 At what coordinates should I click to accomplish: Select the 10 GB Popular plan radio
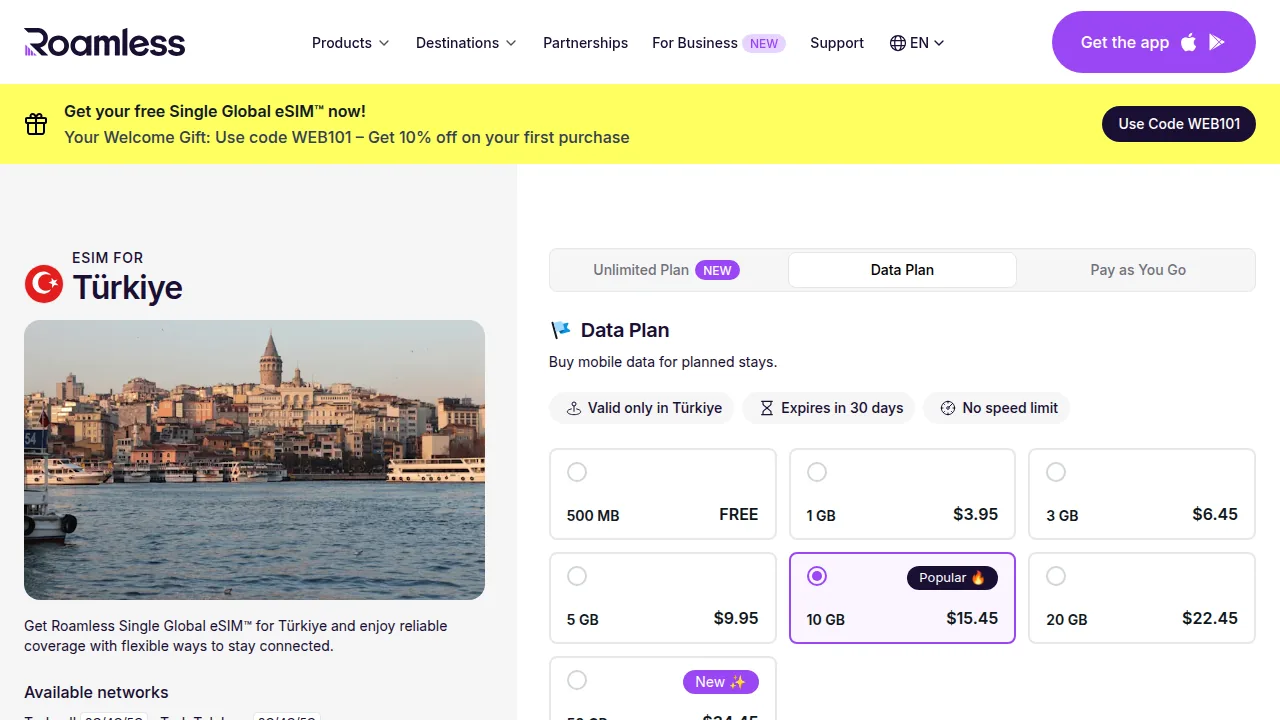tap(817, 576)
